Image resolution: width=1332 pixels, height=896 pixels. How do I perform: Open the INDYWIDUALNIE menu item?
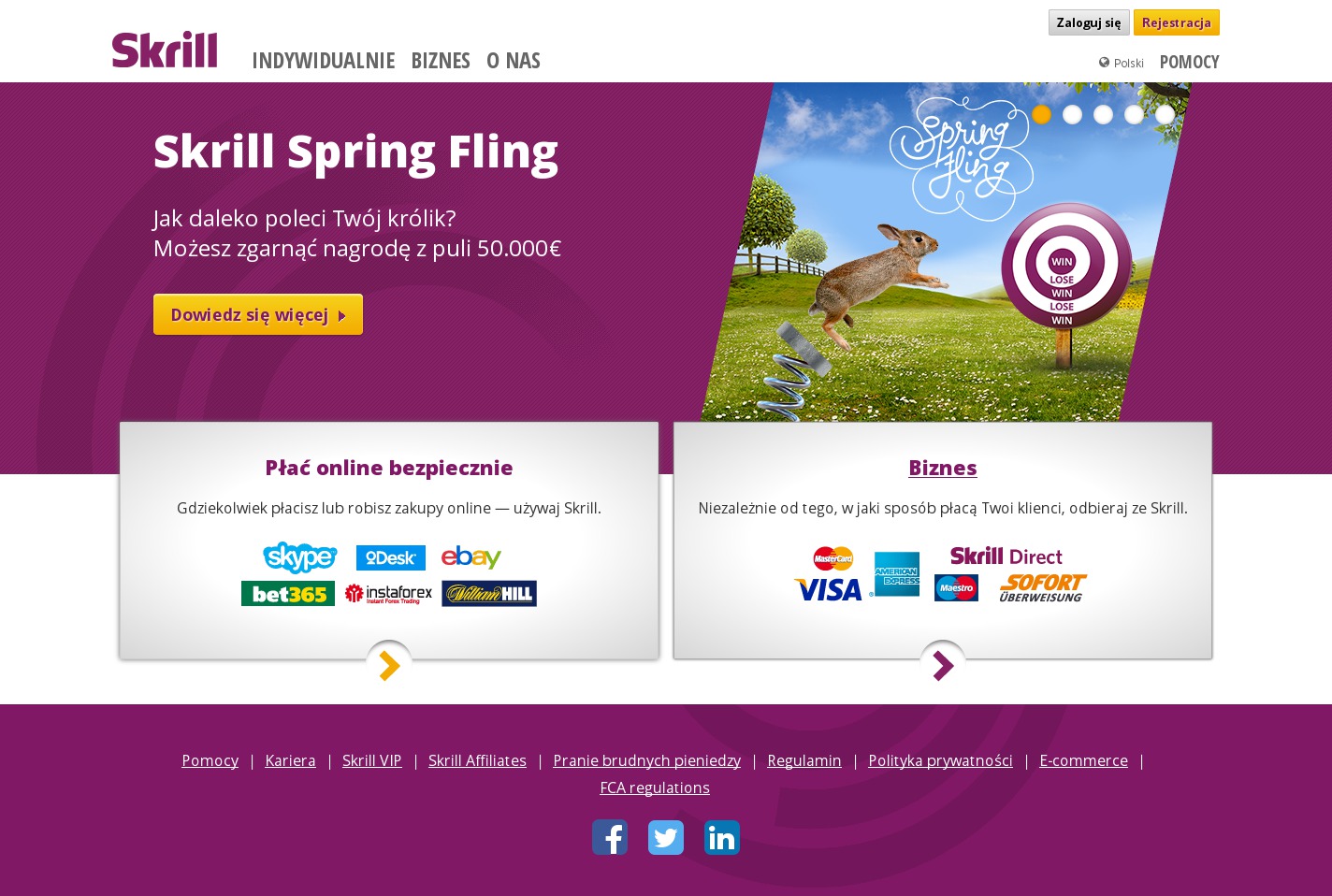coord(324,61)
